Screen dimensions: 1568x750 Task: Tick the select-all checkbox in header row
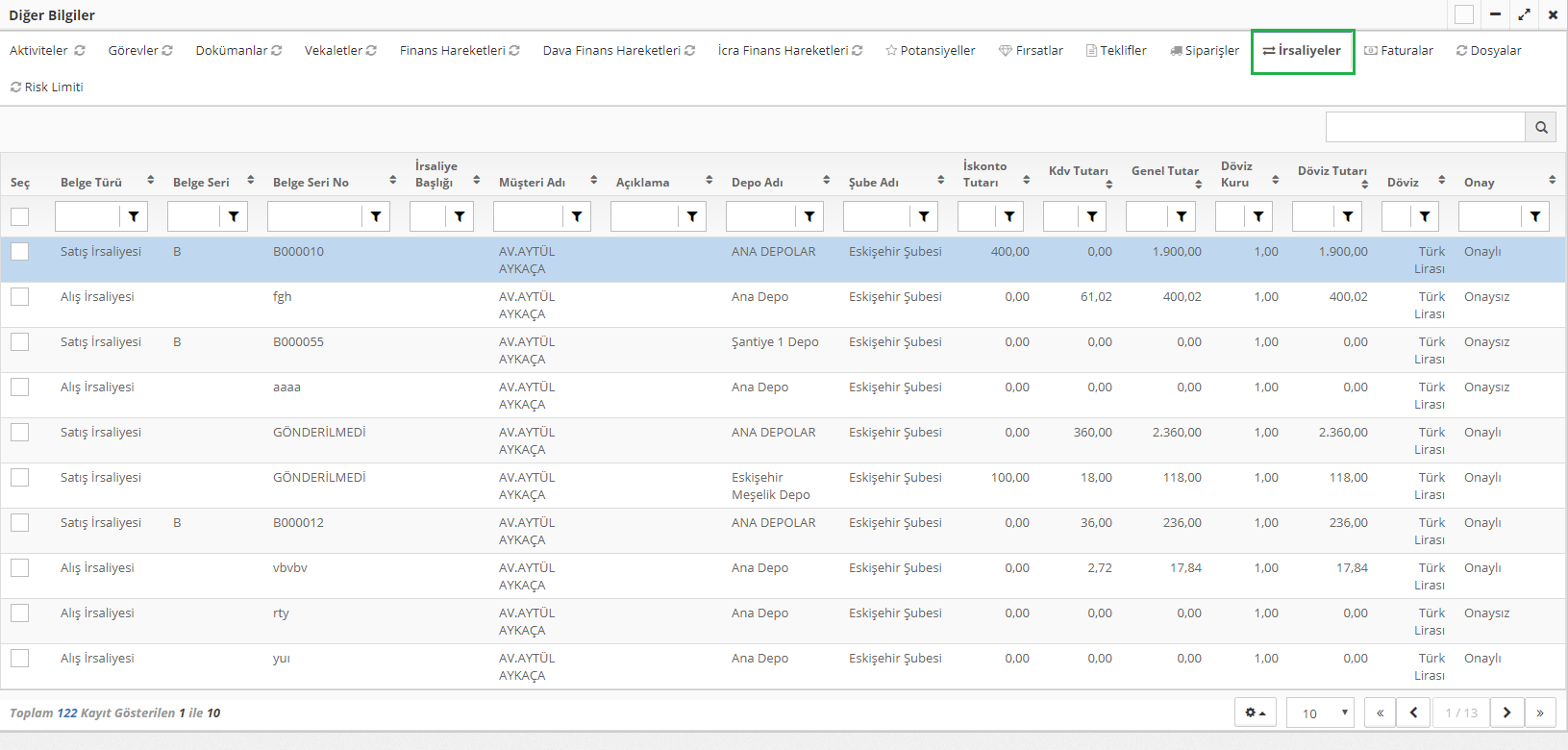(x=20, y=216)
